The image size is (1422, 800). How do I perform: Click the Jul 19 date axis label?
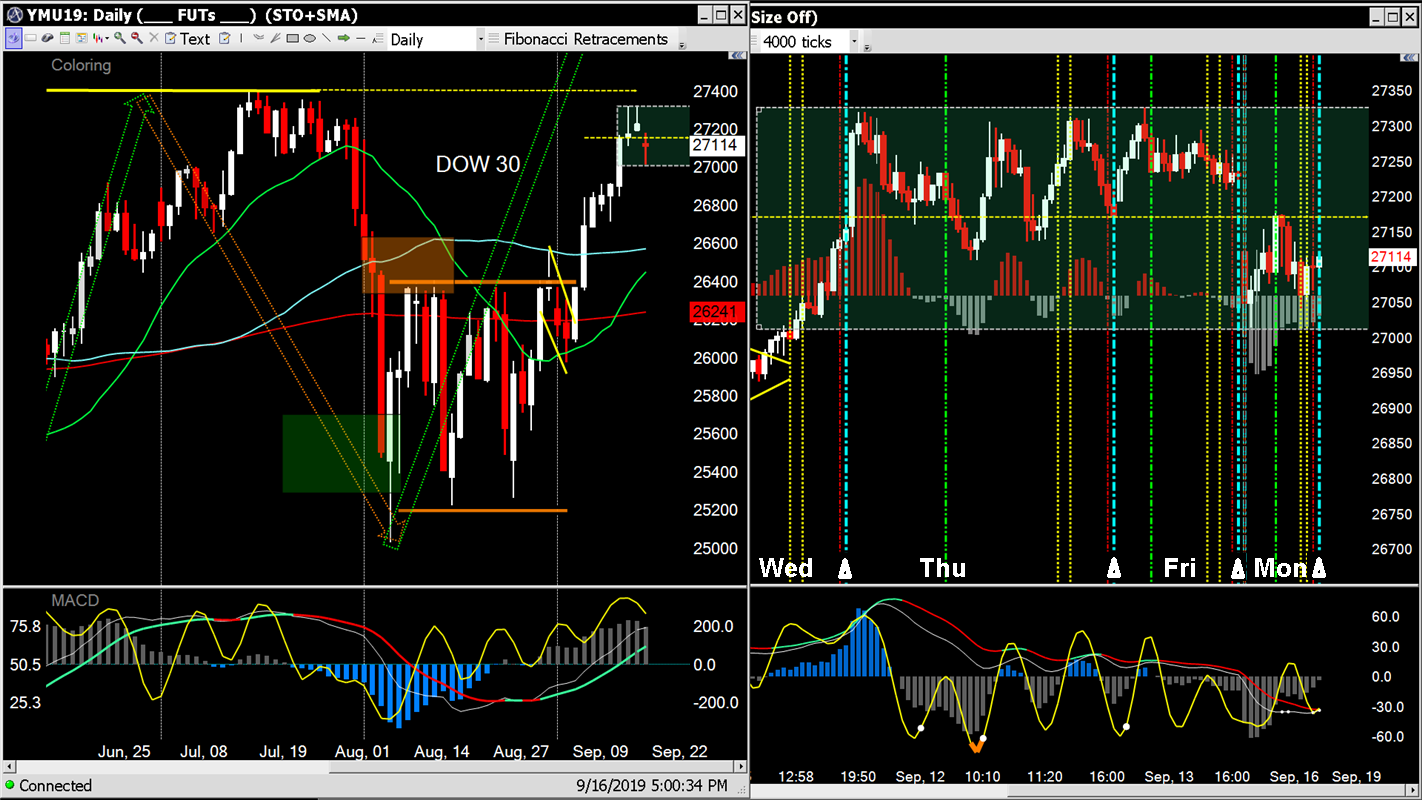pyautogui.click(x=283, y=750)
